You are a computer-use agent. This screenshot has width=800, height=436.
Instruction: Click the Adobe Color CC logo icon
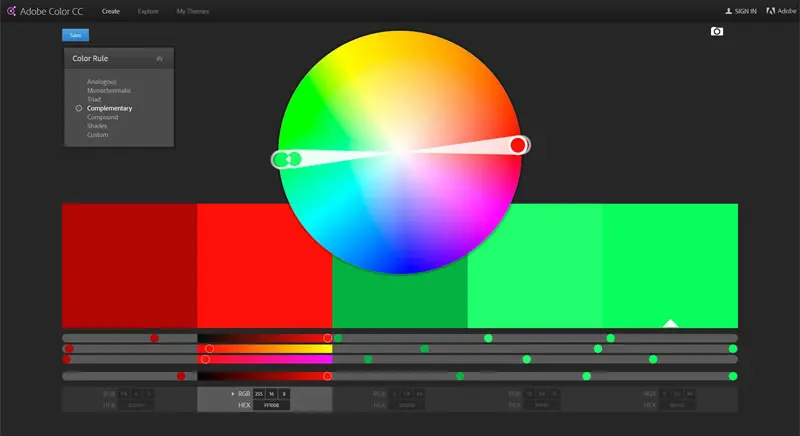point(11,11)
